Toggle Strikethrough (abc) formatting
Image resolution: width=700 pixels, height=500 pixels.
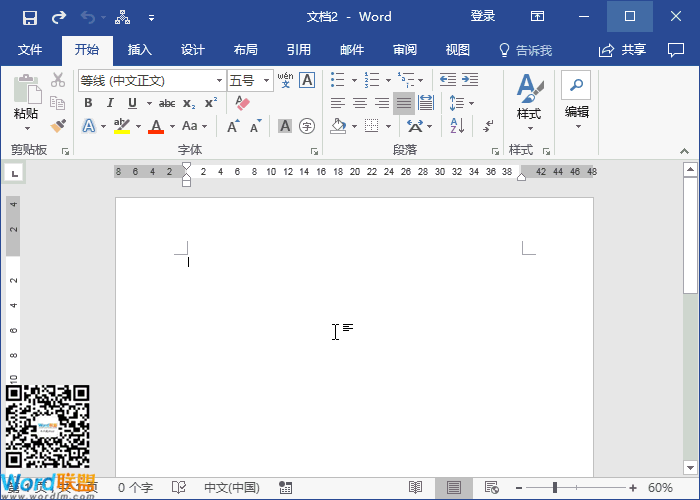point(167,104)
